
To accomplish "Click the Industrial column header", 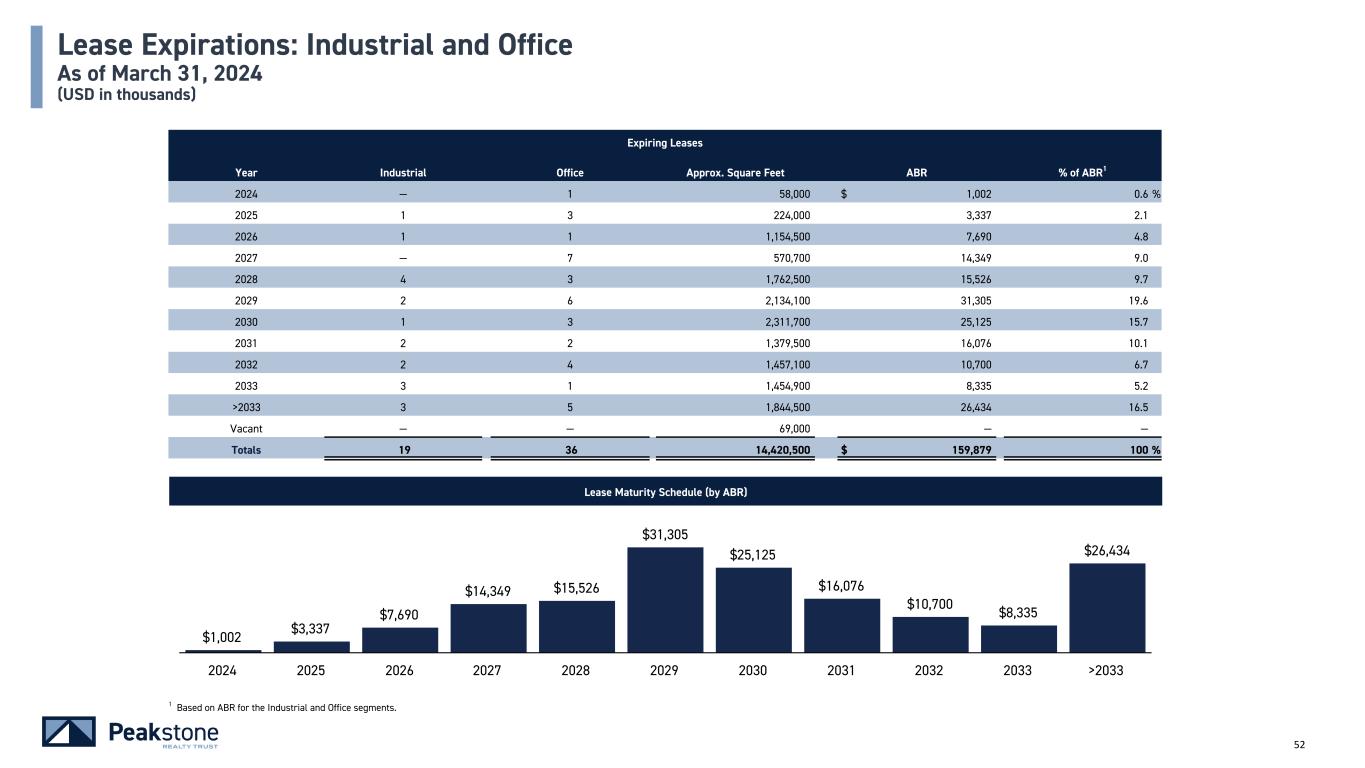I will pyautogui.click(x=403, y=172).
